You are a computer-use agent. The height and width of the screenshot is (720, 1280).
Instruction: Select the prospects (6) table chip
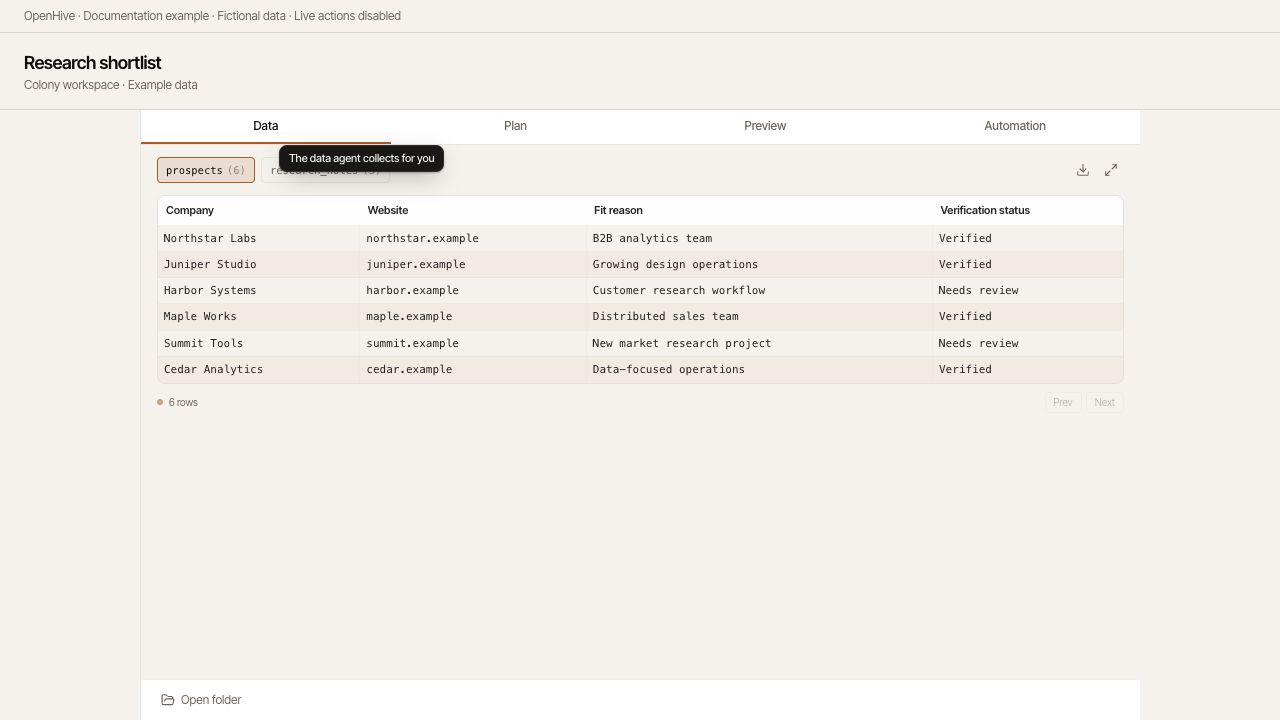pyautogui.click(x=206, y=170)
